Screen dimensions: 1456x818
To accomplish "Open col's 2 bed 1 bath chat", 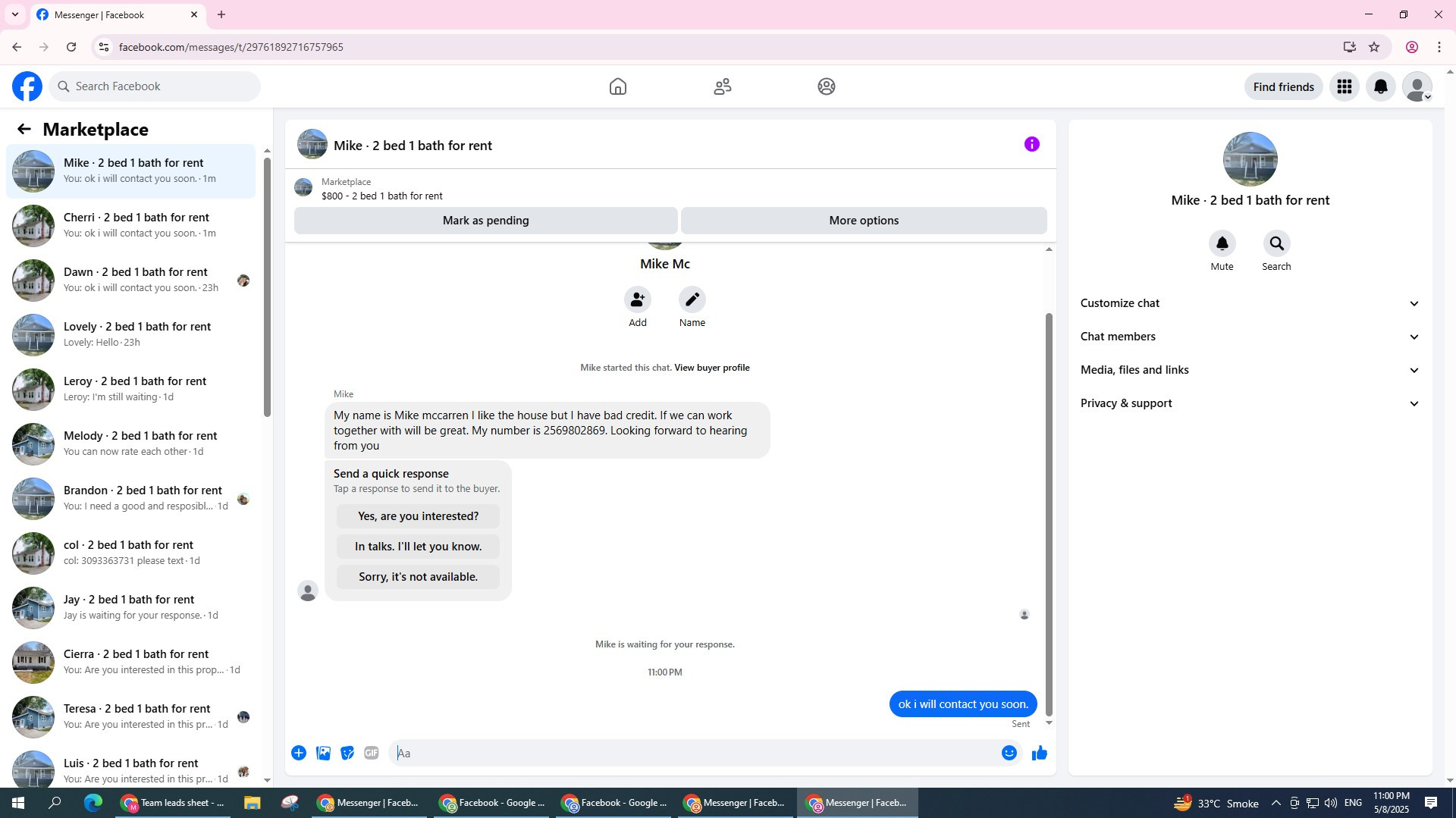I will (130, 553).
